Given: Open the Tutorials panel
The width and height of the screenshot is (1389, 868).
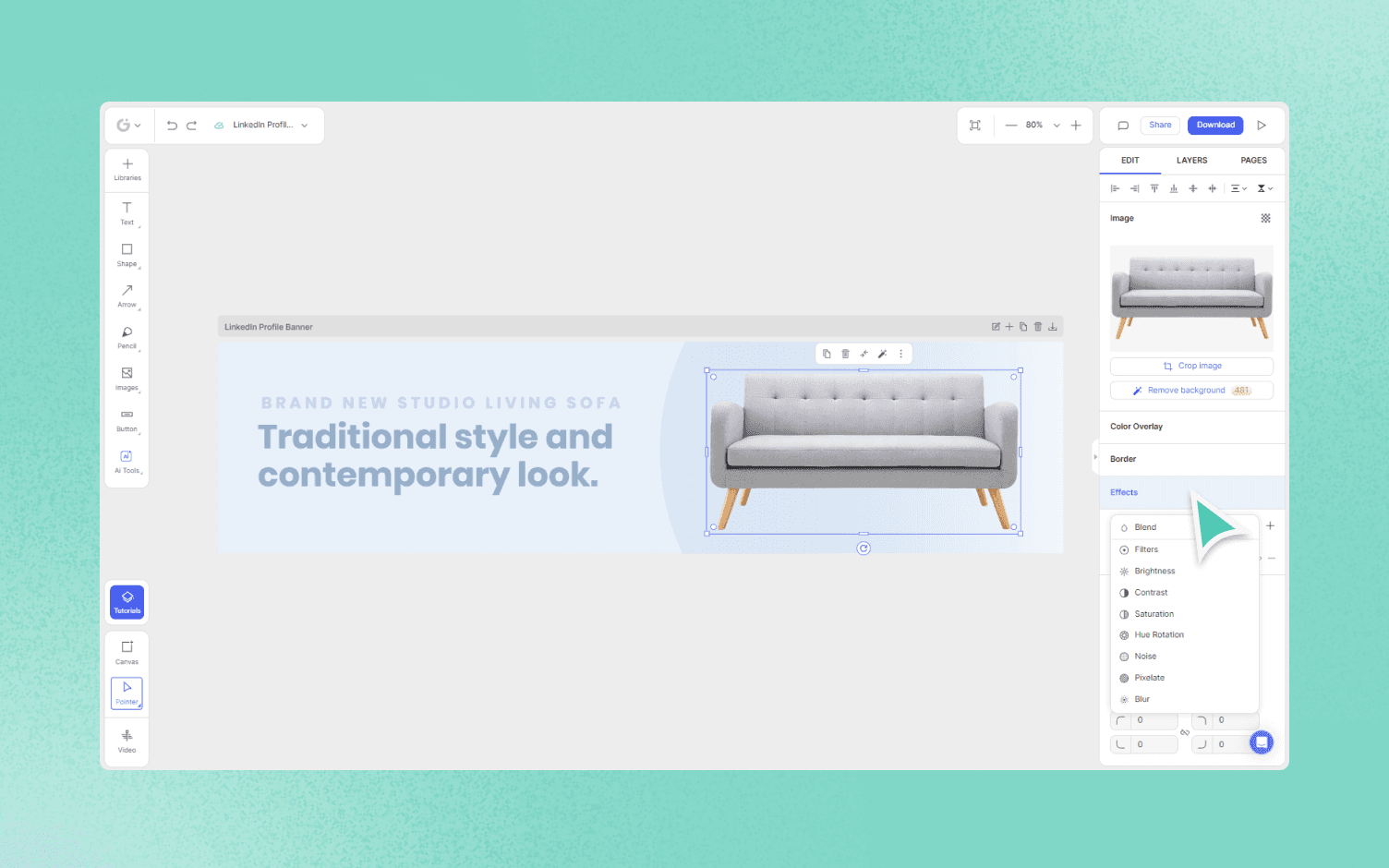Looking at the screenshot, I should click(127, 602).
